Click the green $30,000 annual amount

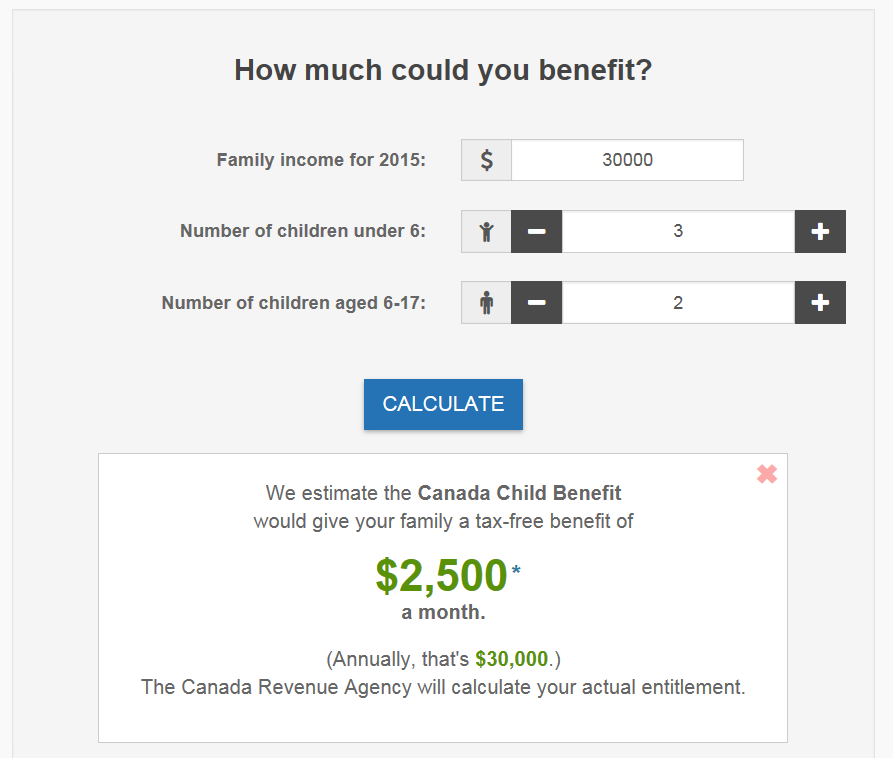[512, 659]
